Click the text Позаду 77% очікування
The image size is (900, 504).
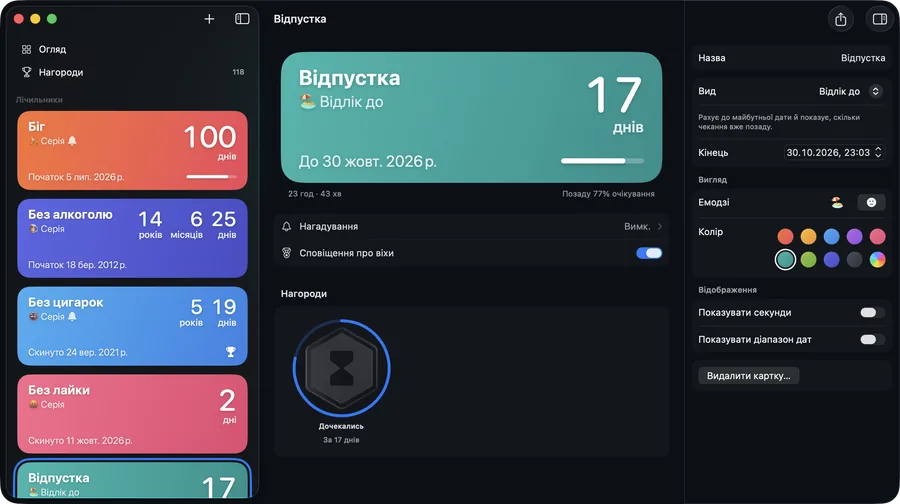608,194
